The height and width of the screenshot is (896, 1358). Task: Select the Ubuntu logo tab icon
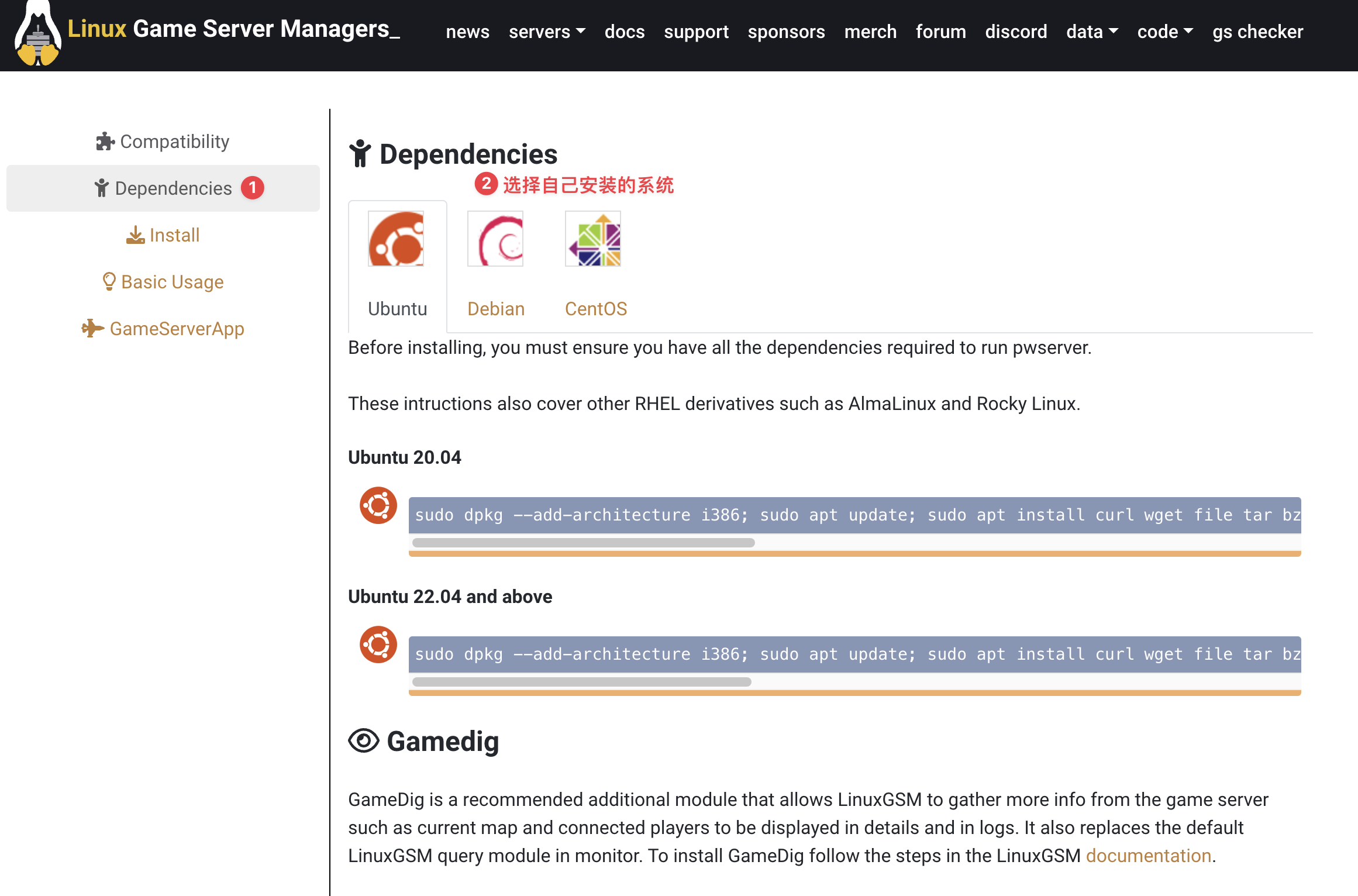click(x=396, y=239)
